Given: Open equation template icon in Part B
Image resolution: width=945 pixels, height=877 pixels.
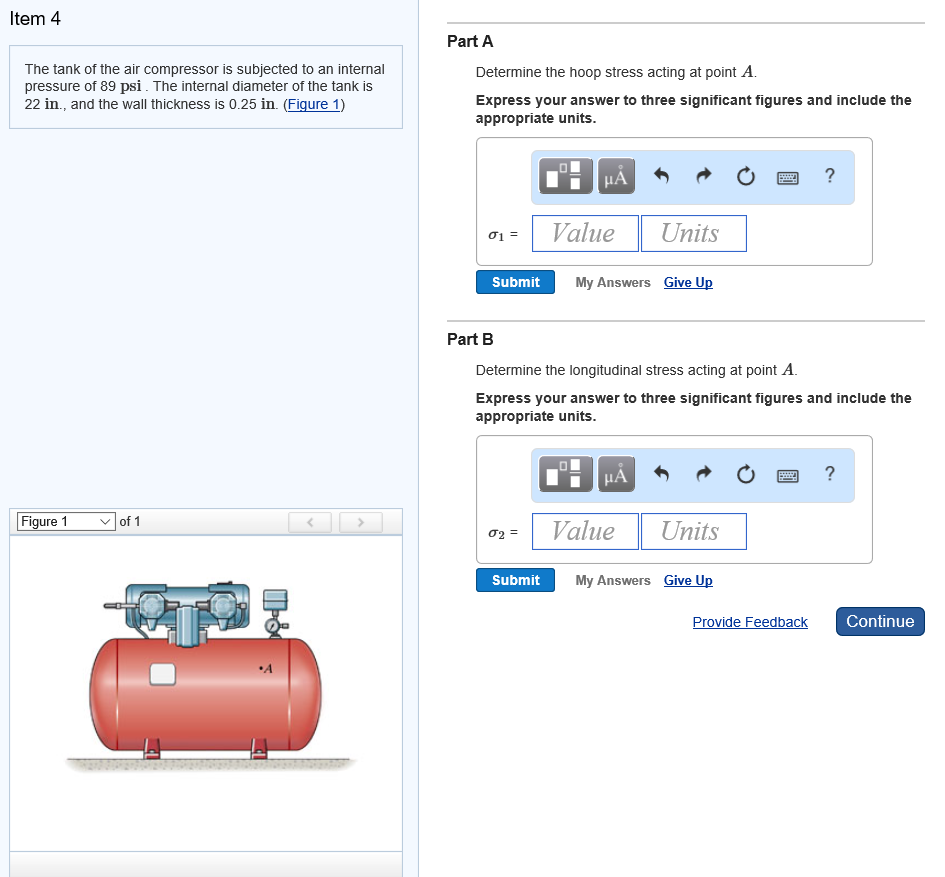Looking at the screenshot, I should pyautogui.click(x=564, y=474).
